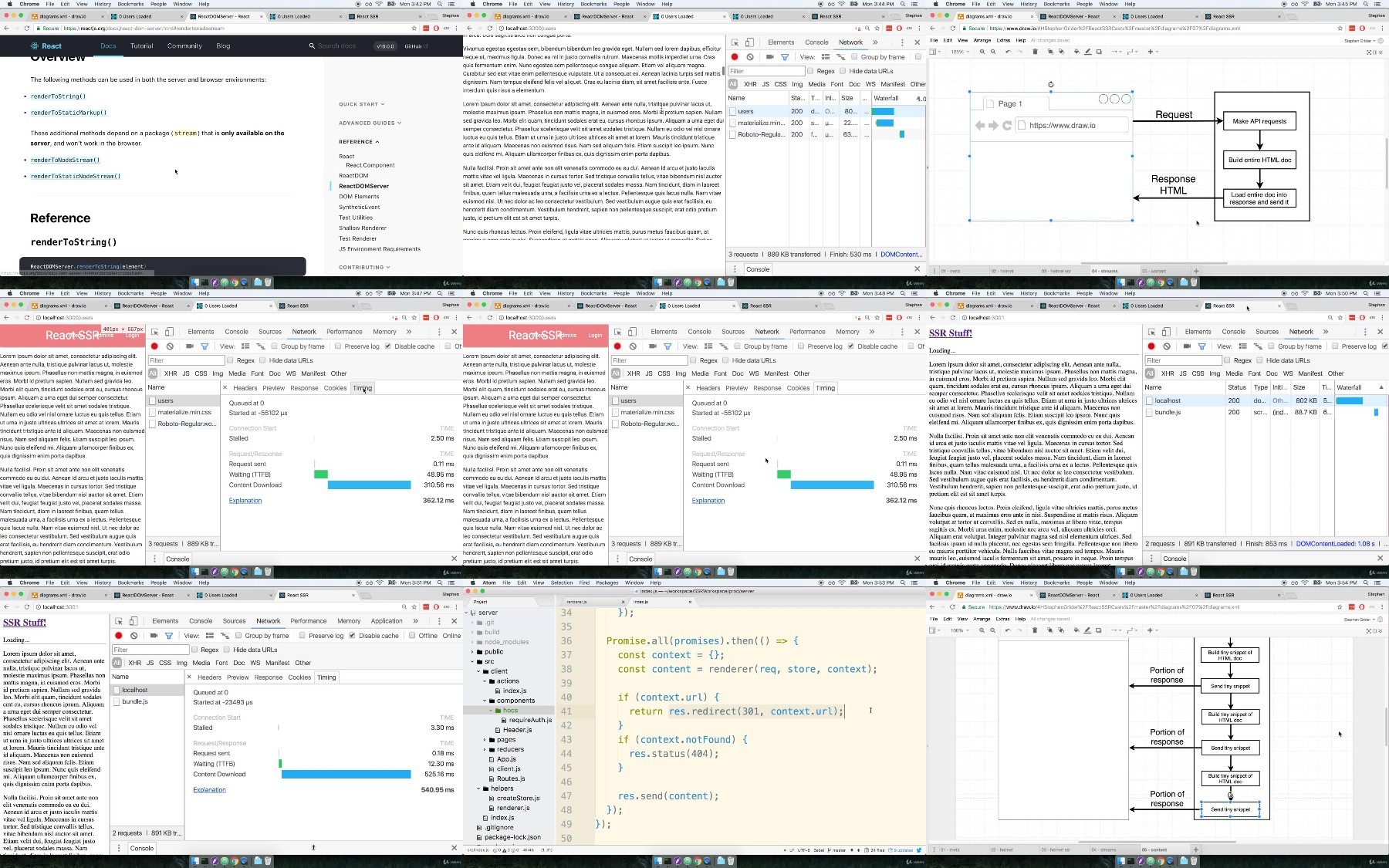This screenshot has height=868, width=1389.
Task: Redo in the 125% draw.io window
Action: tap(1019, 52)
